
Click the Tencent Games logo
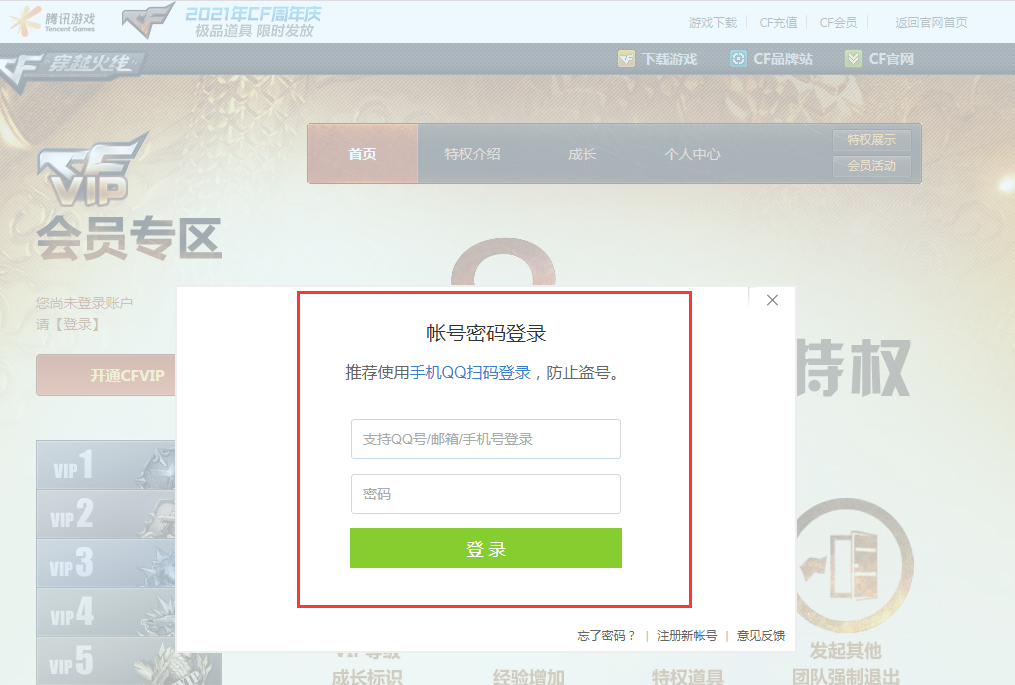(x=52, y=21)
